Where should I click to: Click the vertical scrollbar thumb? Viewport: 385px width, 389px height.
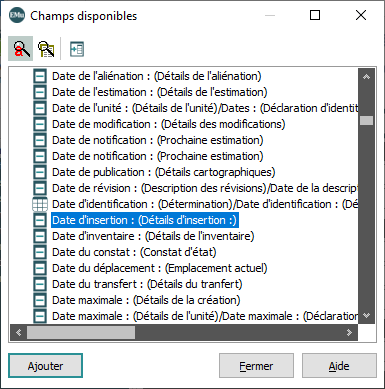pos(367,120)
